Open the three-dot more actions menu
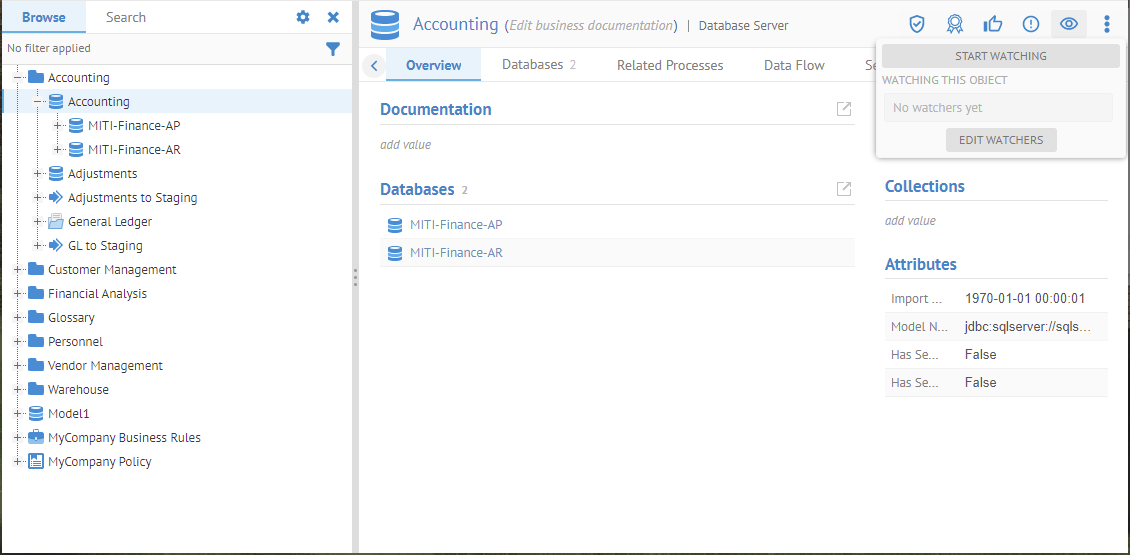 pos(1106,24)
